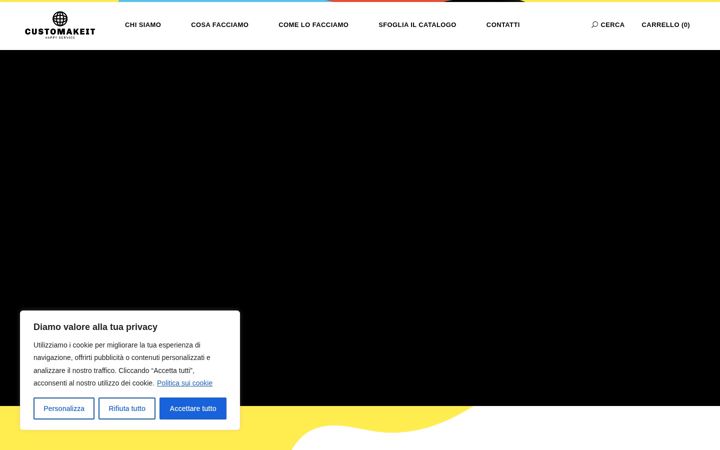Accept cookies with Accettare tutto

(193, 408)
